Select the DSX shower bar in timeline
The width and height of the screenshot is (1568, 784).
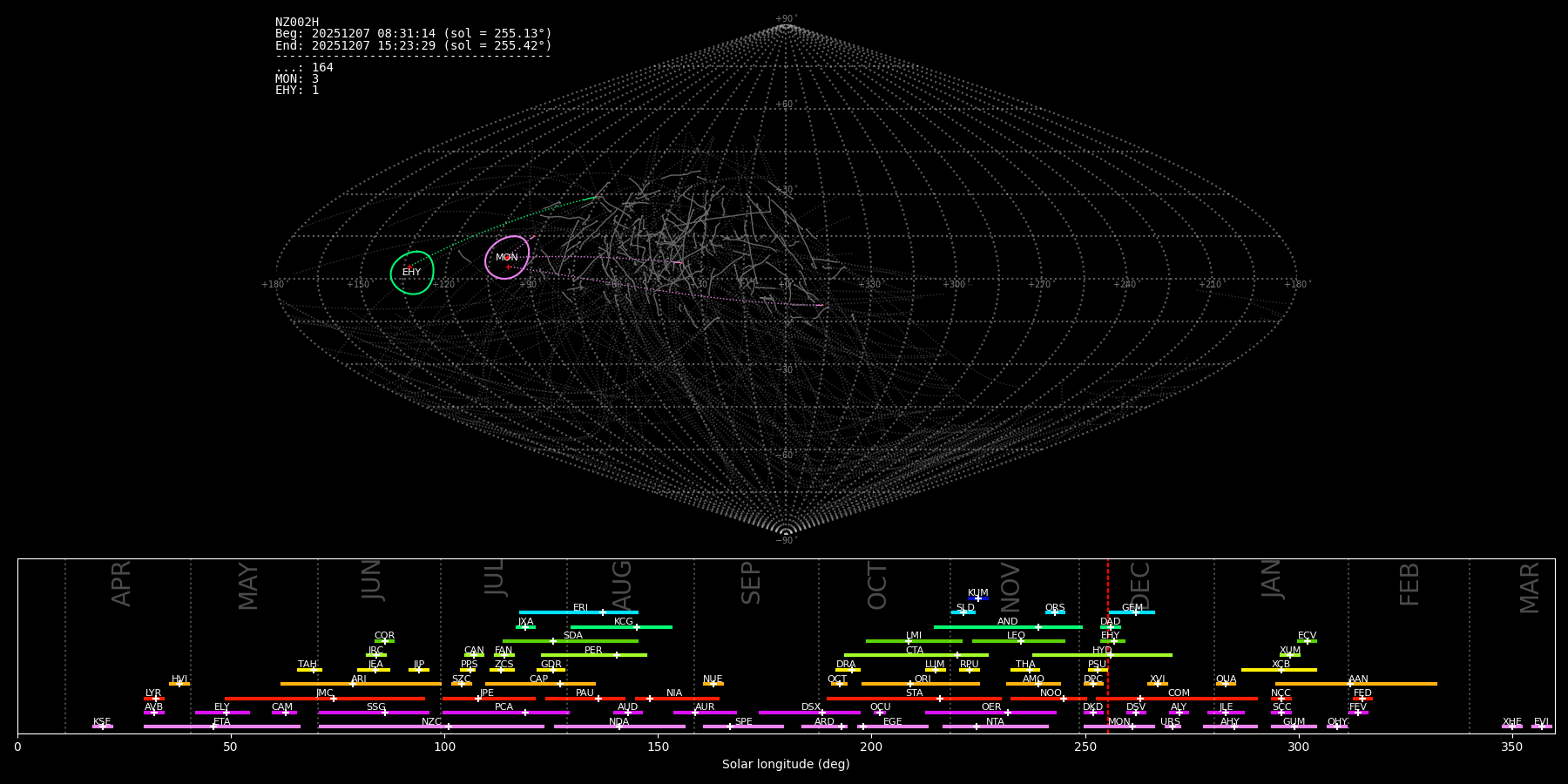809,713
